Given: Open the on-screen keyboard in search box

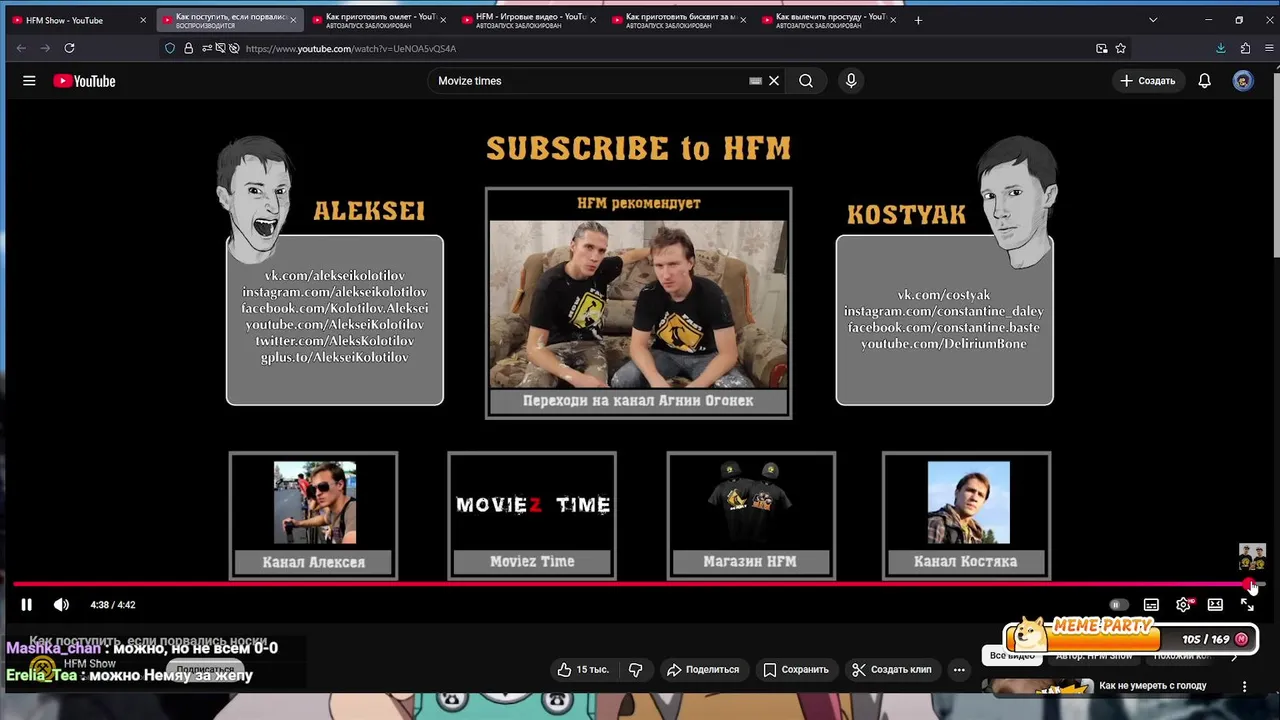Looking at the screenshot, I should 755,81.
